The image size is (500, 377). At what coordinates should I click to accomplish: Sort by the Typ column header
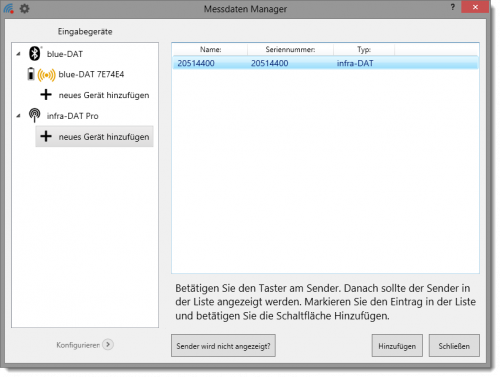364,50
